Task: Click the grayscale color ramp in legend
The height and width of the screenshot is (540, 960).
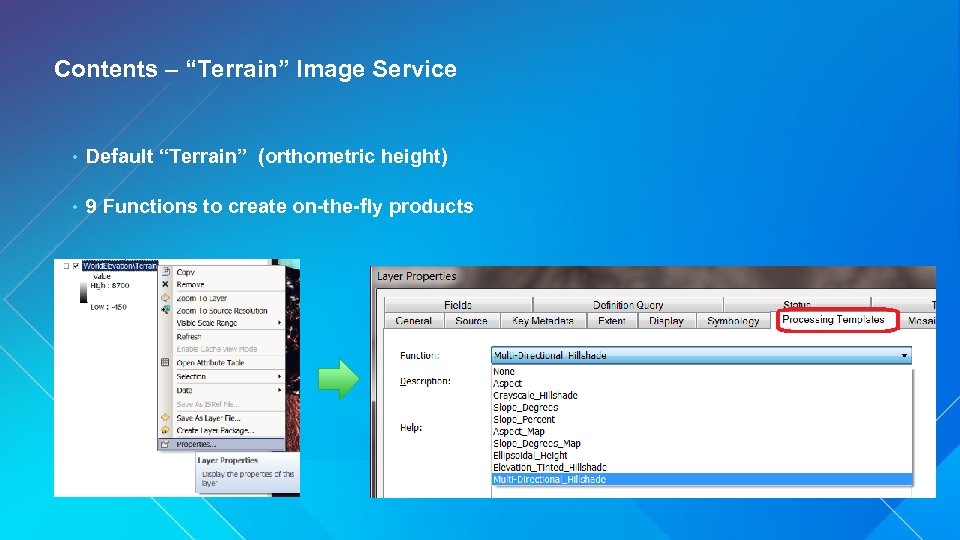Action: coord(84,292)
